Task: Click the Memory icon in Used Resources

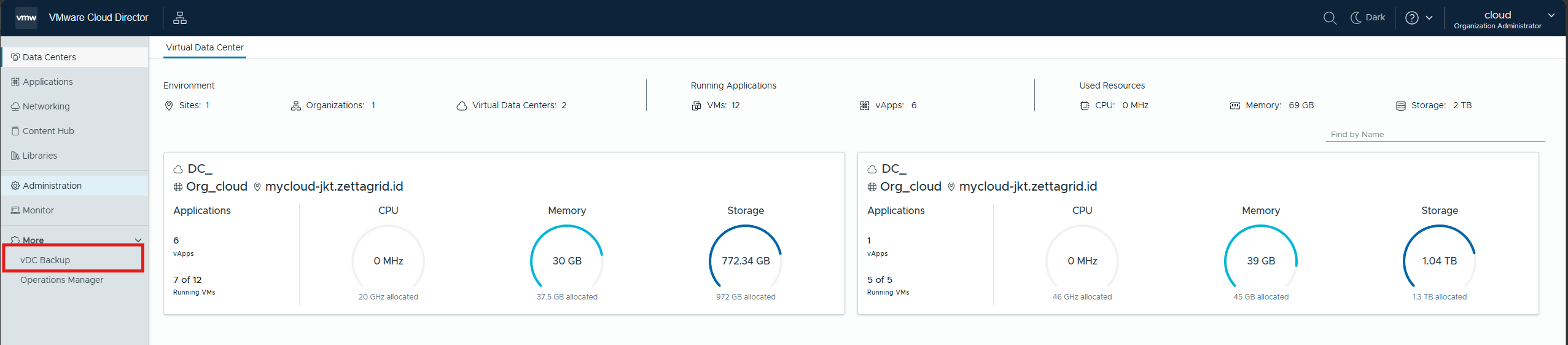Action: (x=1235, y=106)
